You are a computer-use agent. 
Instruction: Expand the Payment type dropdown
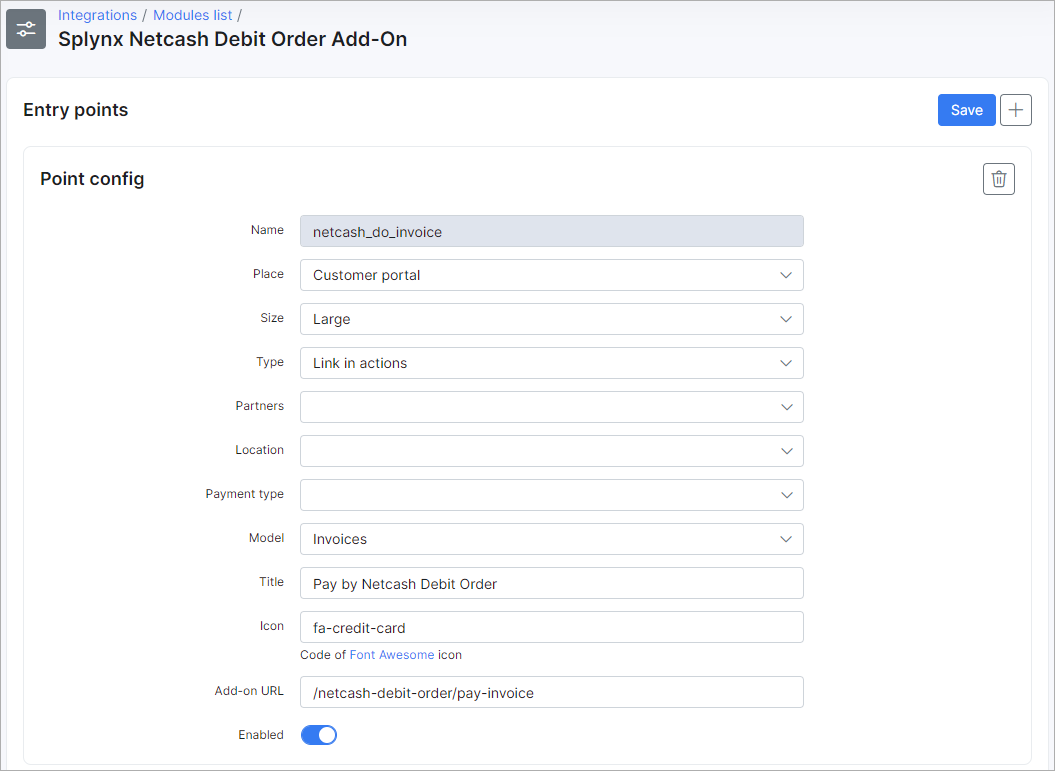551,495
